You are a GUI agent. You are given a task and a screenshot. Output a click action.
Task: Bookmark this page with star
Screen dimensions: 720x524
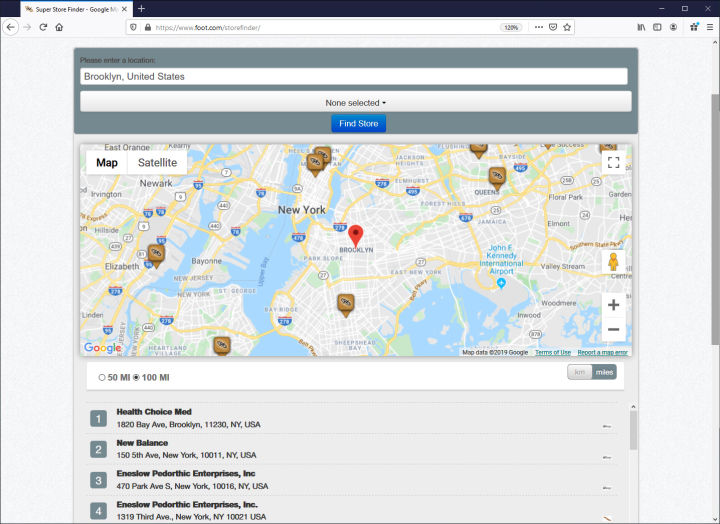click(x=567, y=28)
